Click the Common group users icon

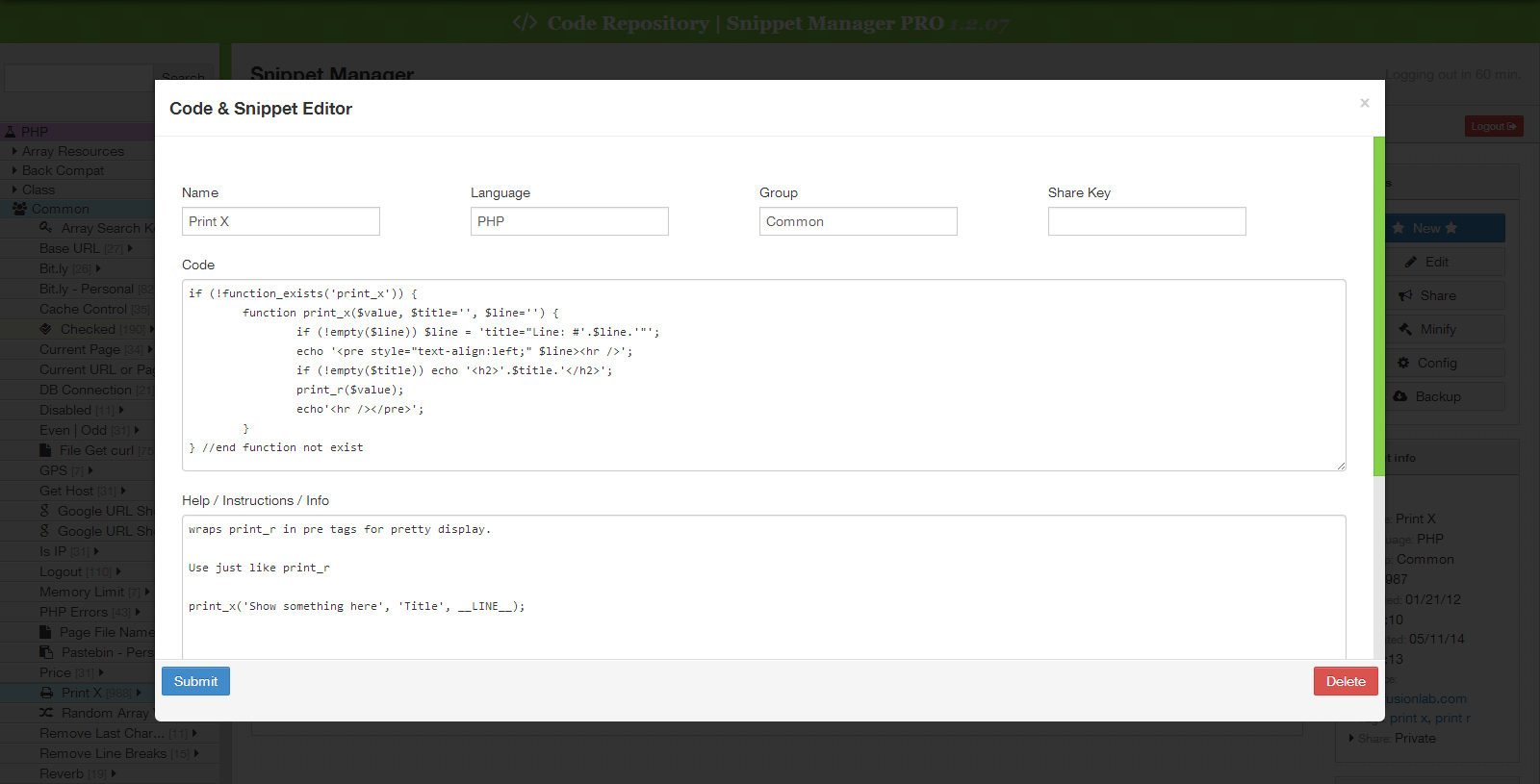coord(19,209)
